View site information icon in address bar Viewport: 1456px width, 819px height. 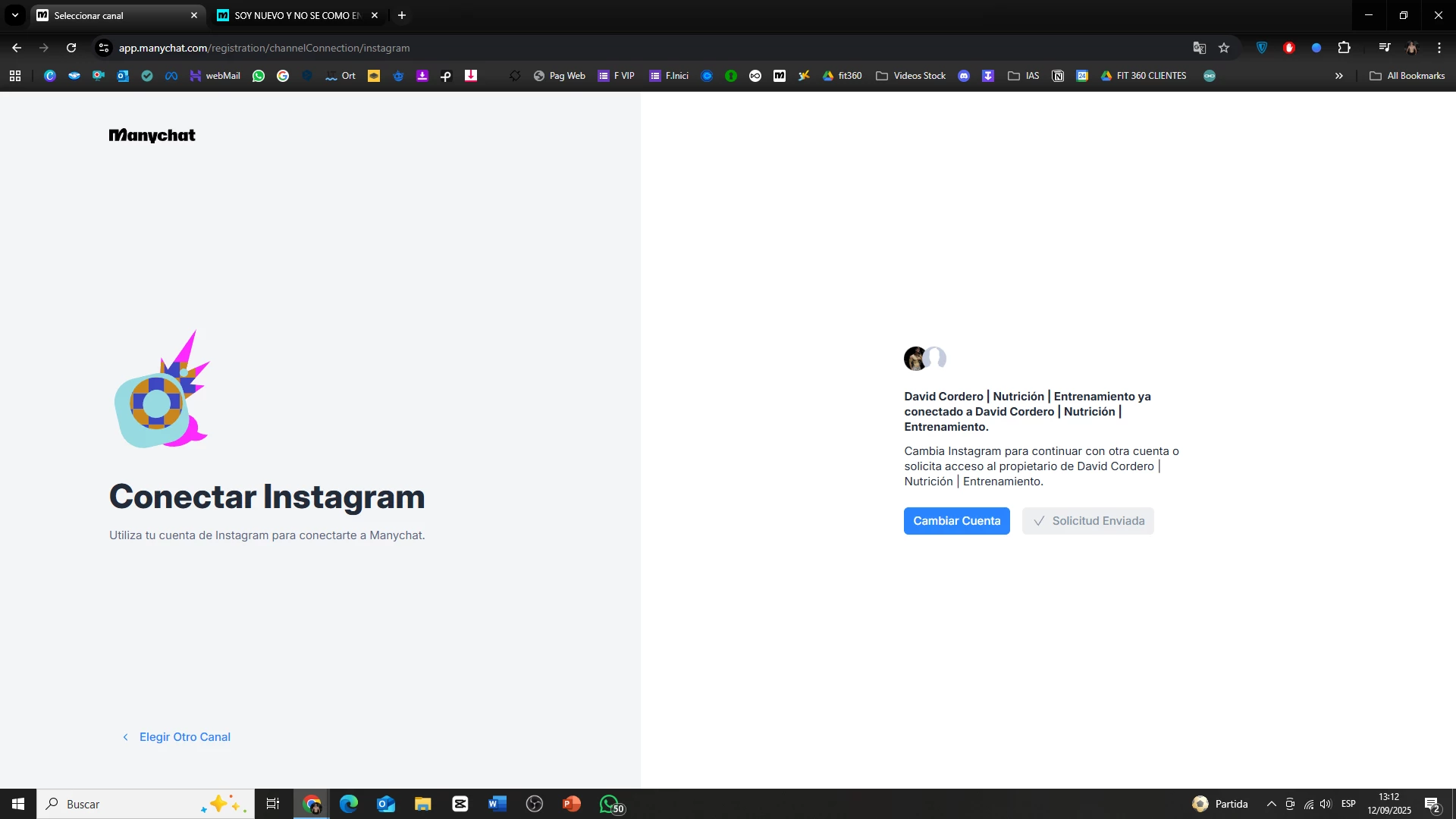click(104, 48)
